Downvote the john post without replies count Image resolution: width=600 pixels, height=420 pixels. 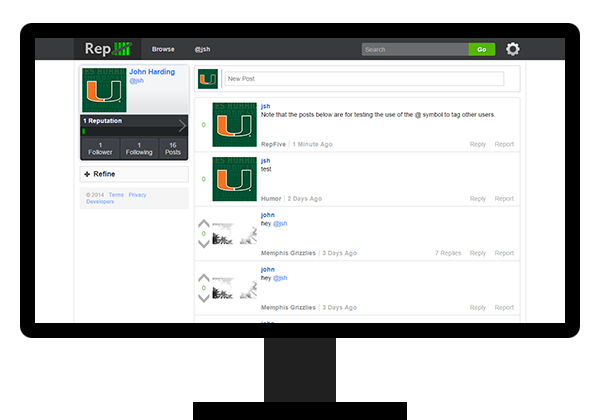(x=204, y=298)
